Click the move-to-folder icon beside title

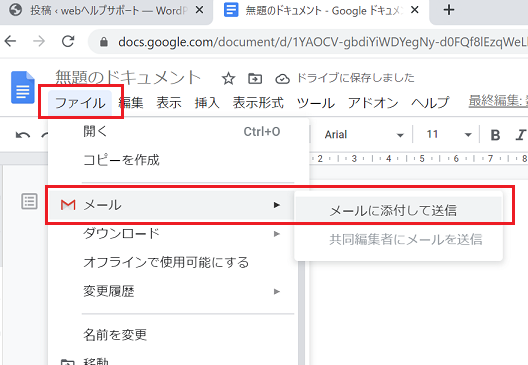(255, 79)
